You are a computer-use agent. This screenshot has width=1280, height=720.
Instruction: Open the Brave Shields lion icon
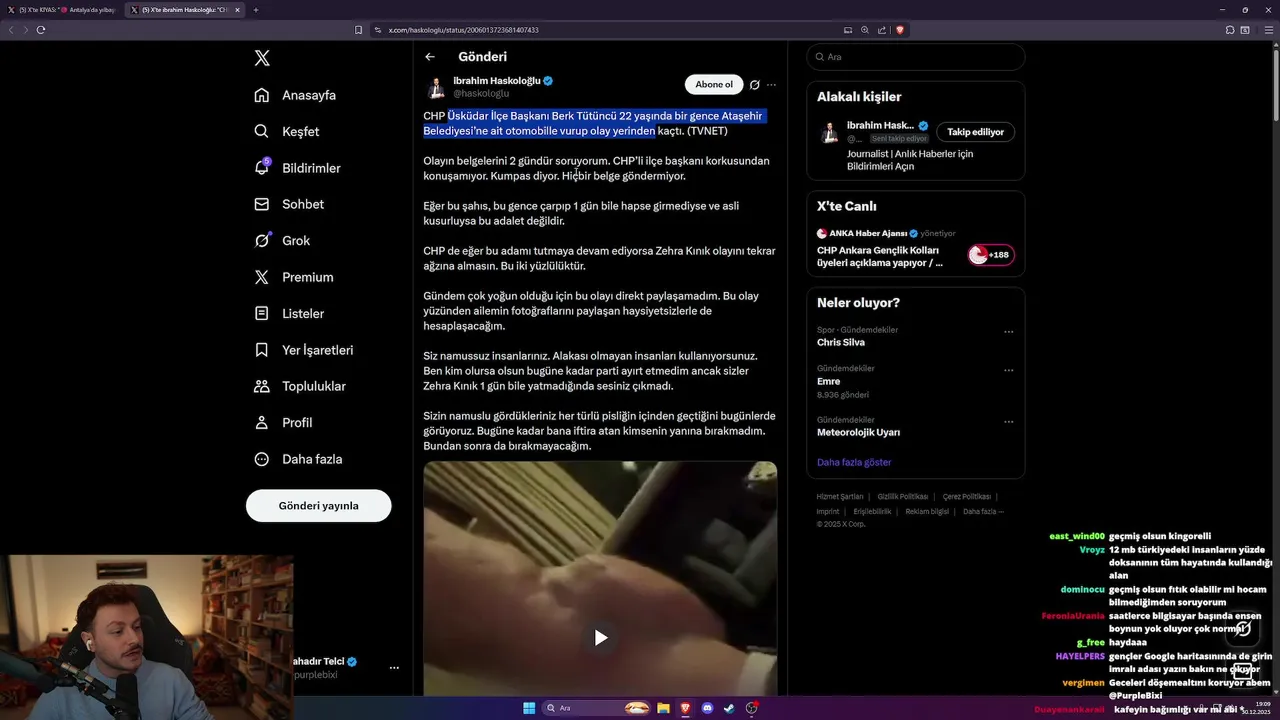900,30
